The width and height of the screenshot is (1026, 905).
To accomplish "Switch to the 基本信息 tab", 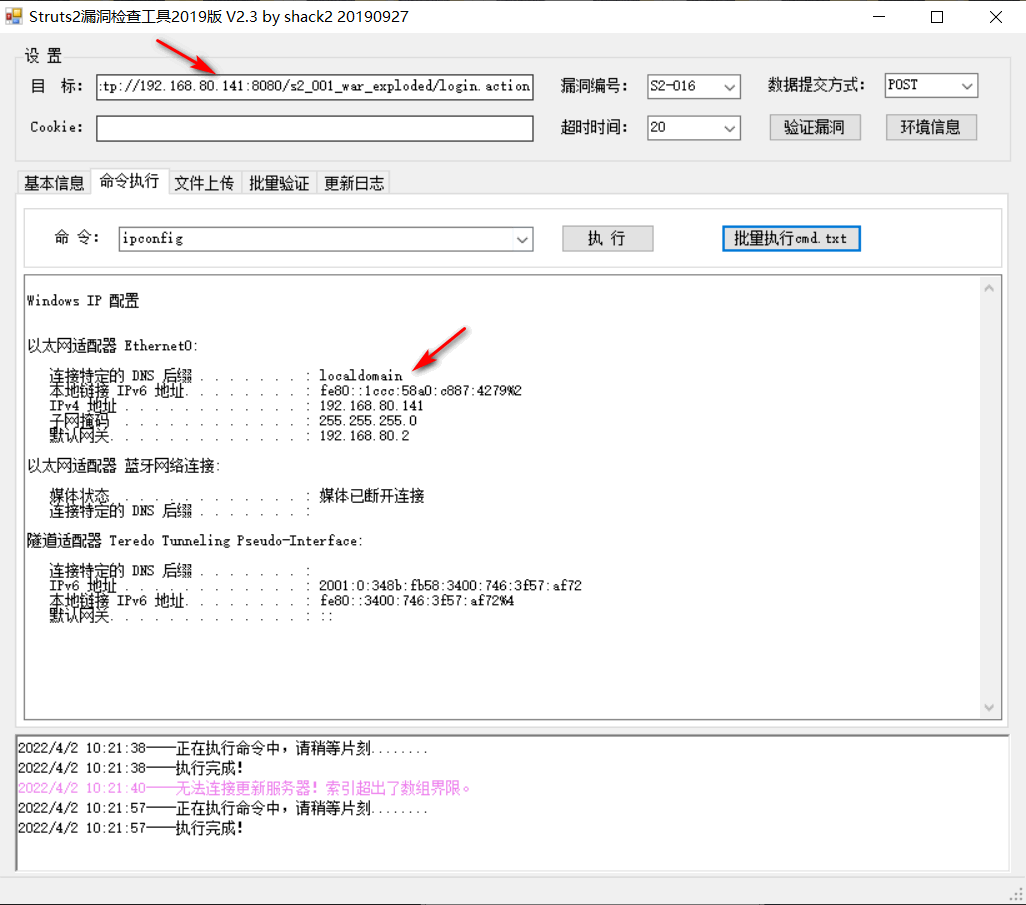I will (x=54, y=183).
